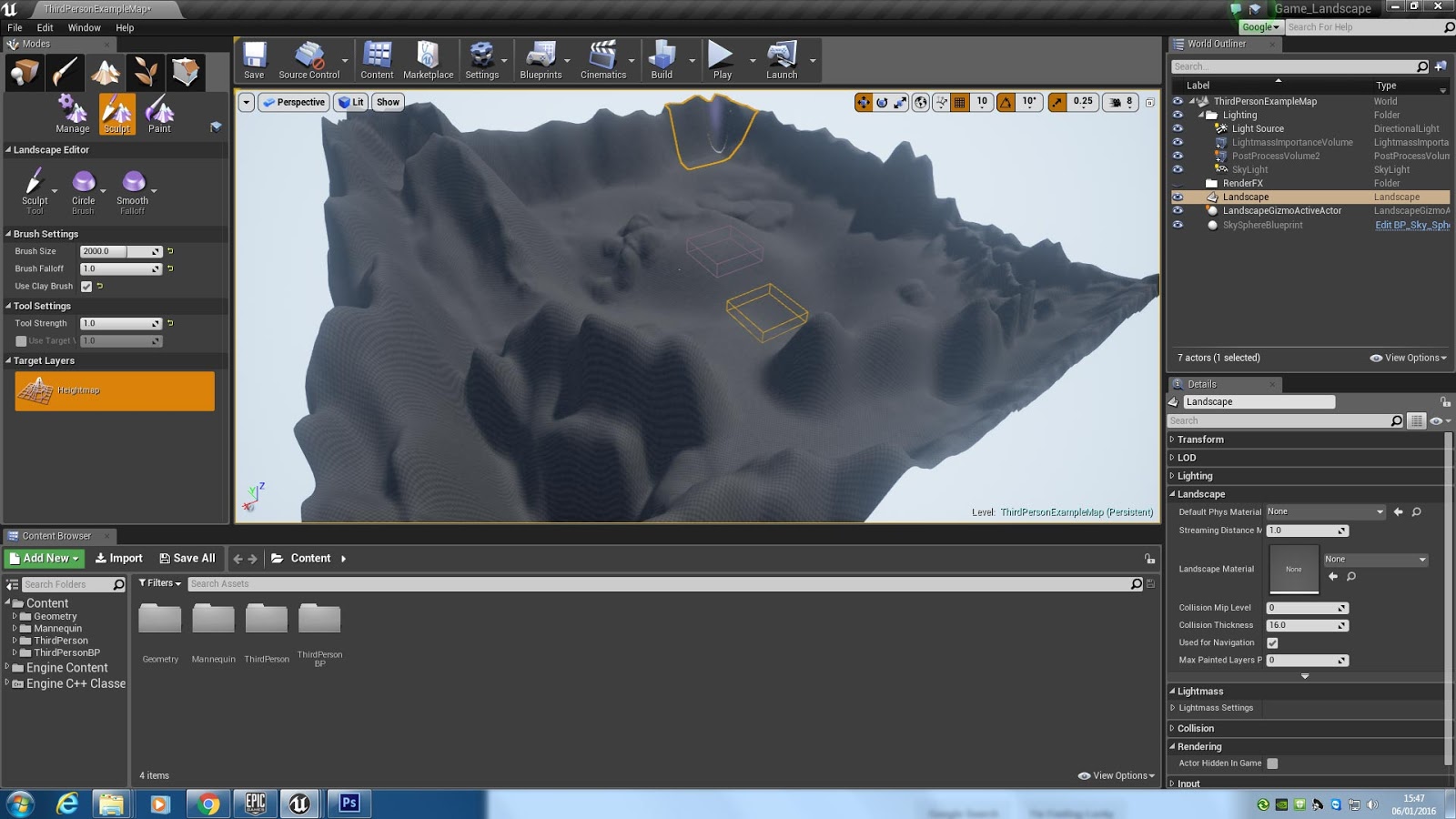This screenshot has height=819, width=1456.
Task: Launch Photoshop from the taskbar
Action: point(349,804)
